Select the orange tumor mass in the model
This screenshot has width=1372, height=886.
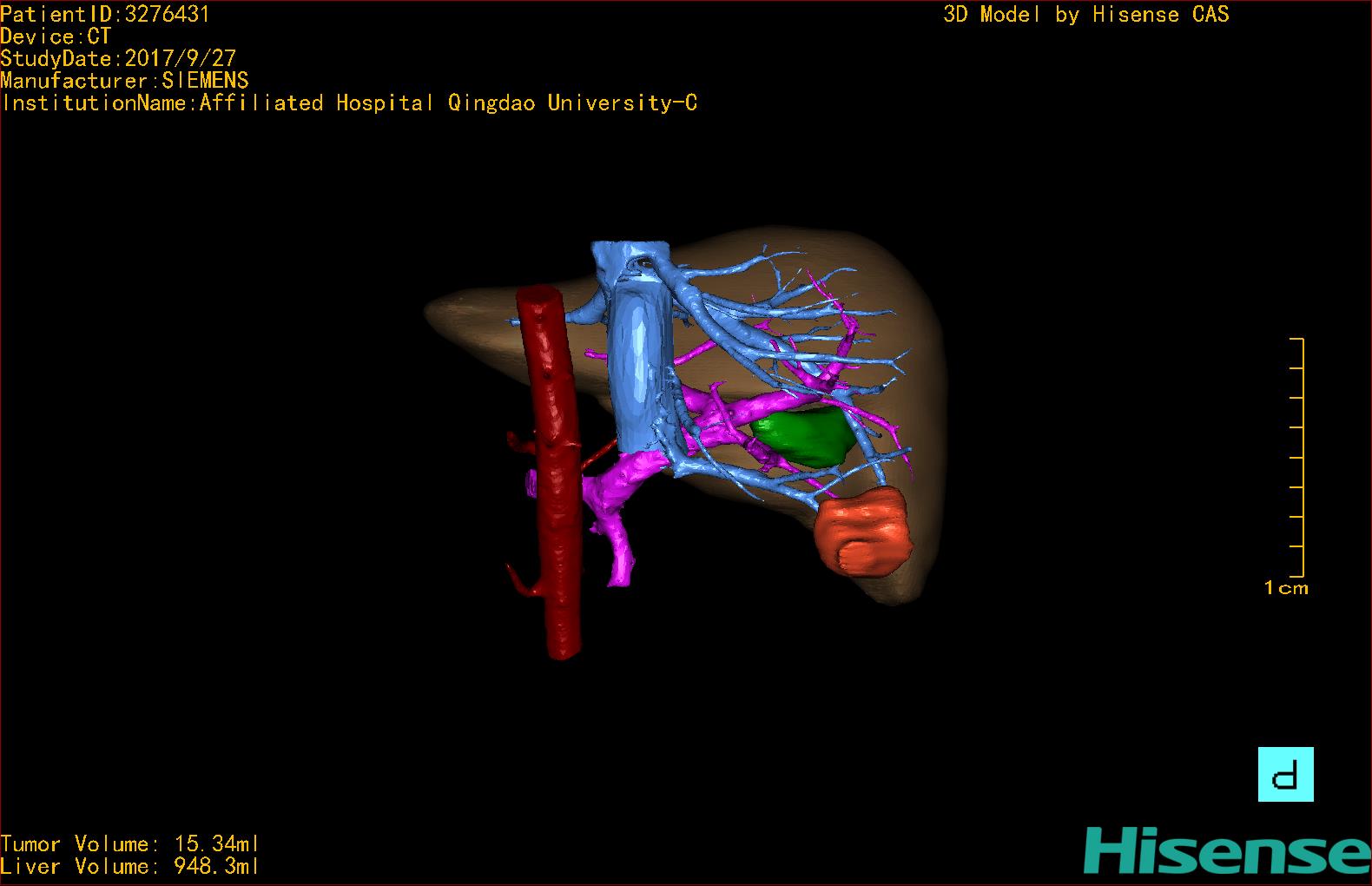coord(864,531)
